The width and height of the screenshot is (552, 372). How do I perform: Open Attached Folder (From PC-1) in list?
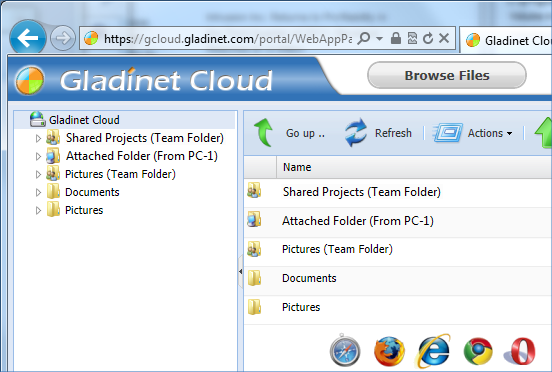pyautogui.click(x=358, y=221)
